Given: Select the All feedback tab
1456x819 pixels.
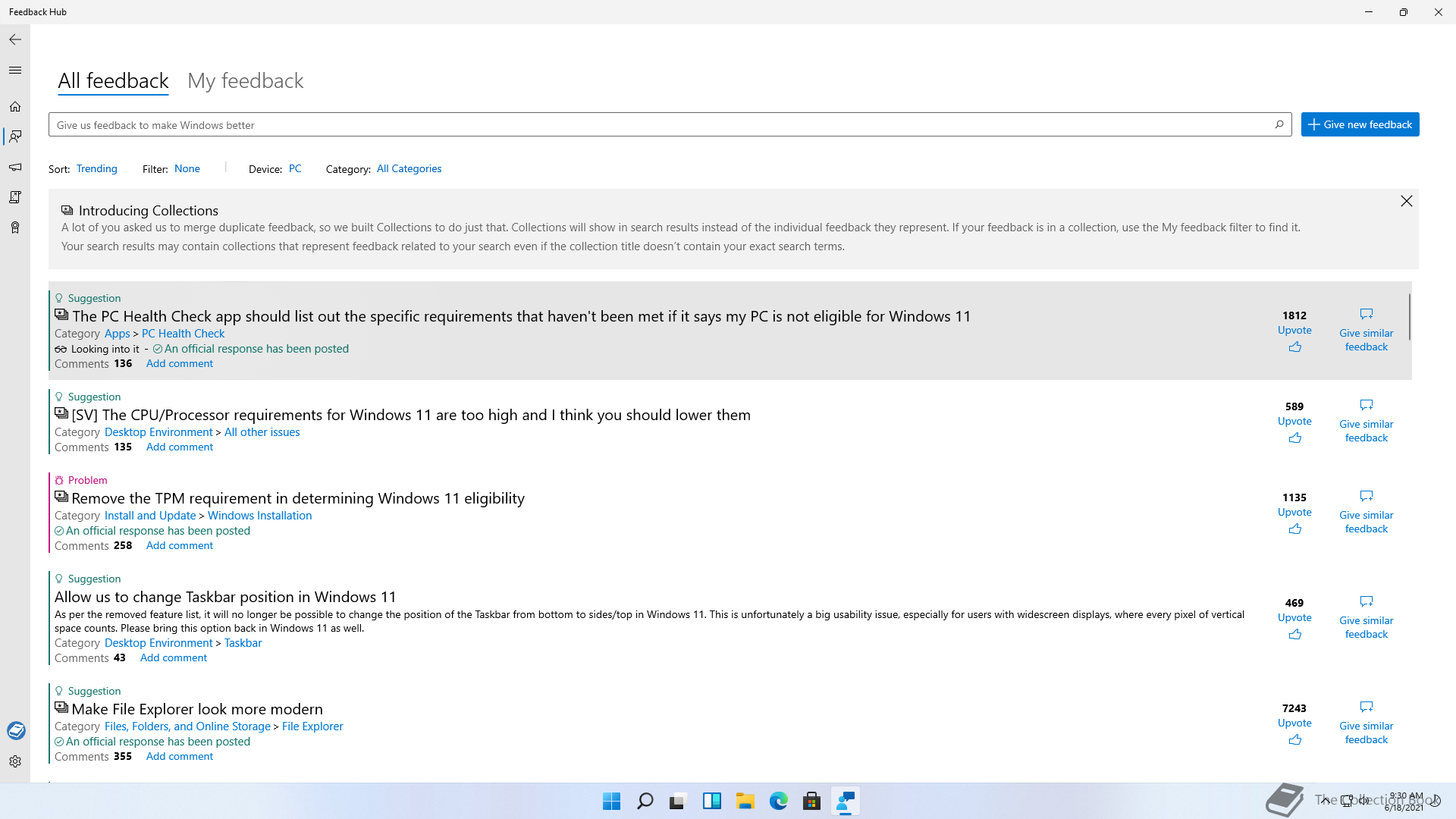Looking at the screenshot, I should click(x=113, y=81).
